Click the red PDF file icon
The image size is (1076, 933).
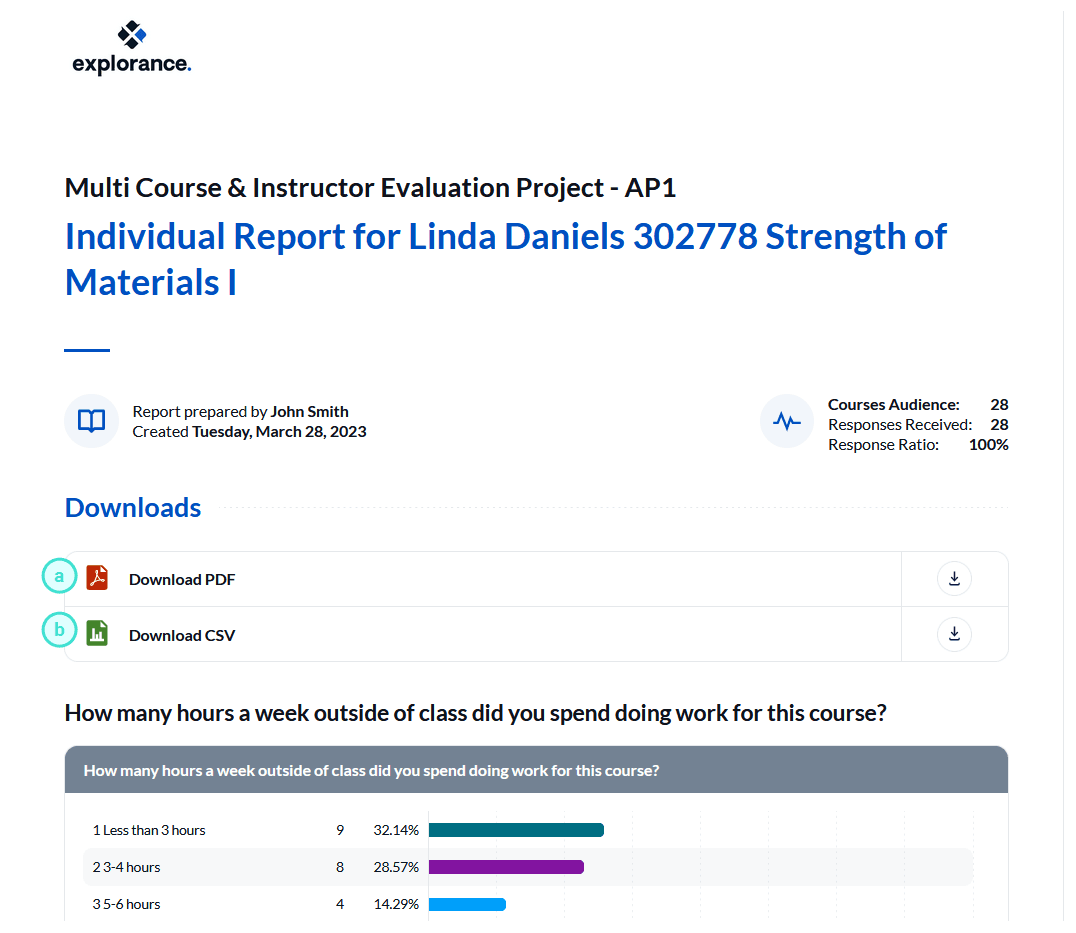tap(97, 578)
